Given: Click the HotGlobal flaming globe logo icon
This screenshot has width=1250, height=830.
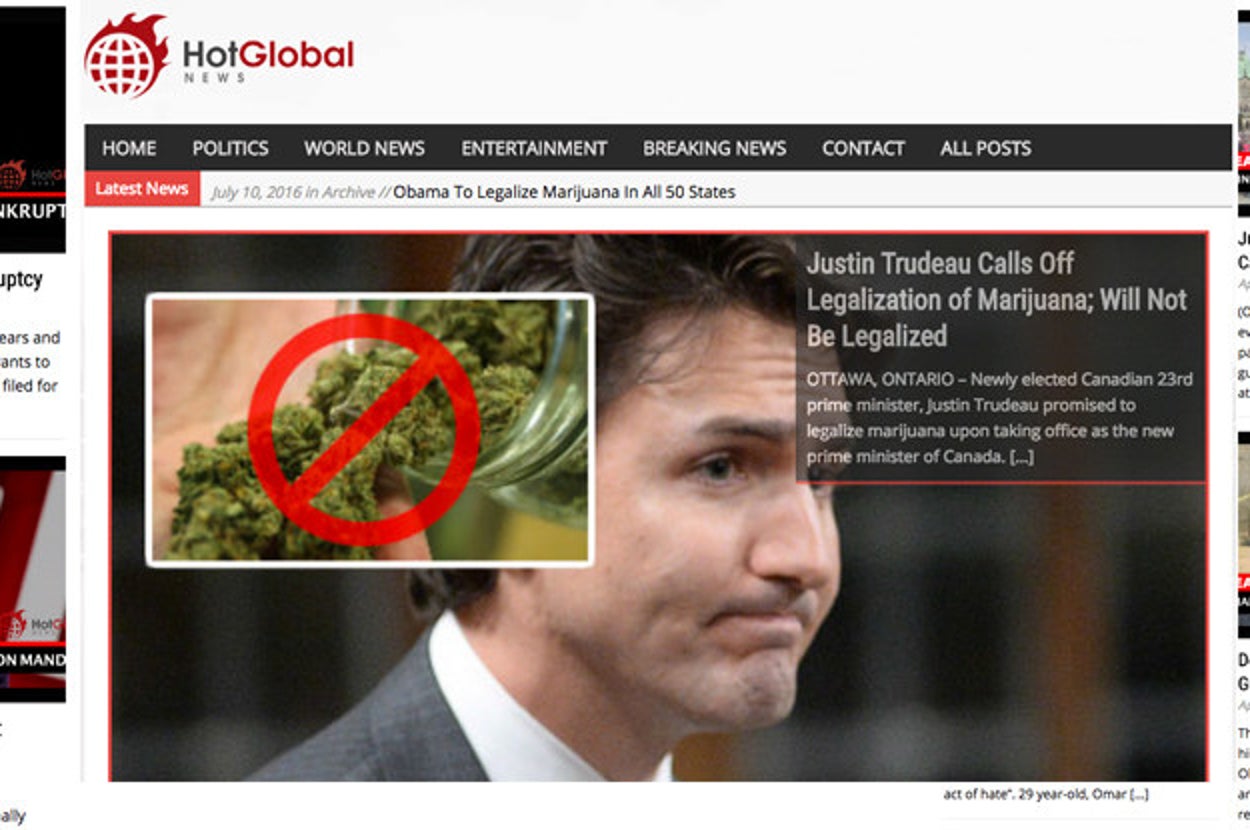Looking at the screenshot, I should point(126,56).
